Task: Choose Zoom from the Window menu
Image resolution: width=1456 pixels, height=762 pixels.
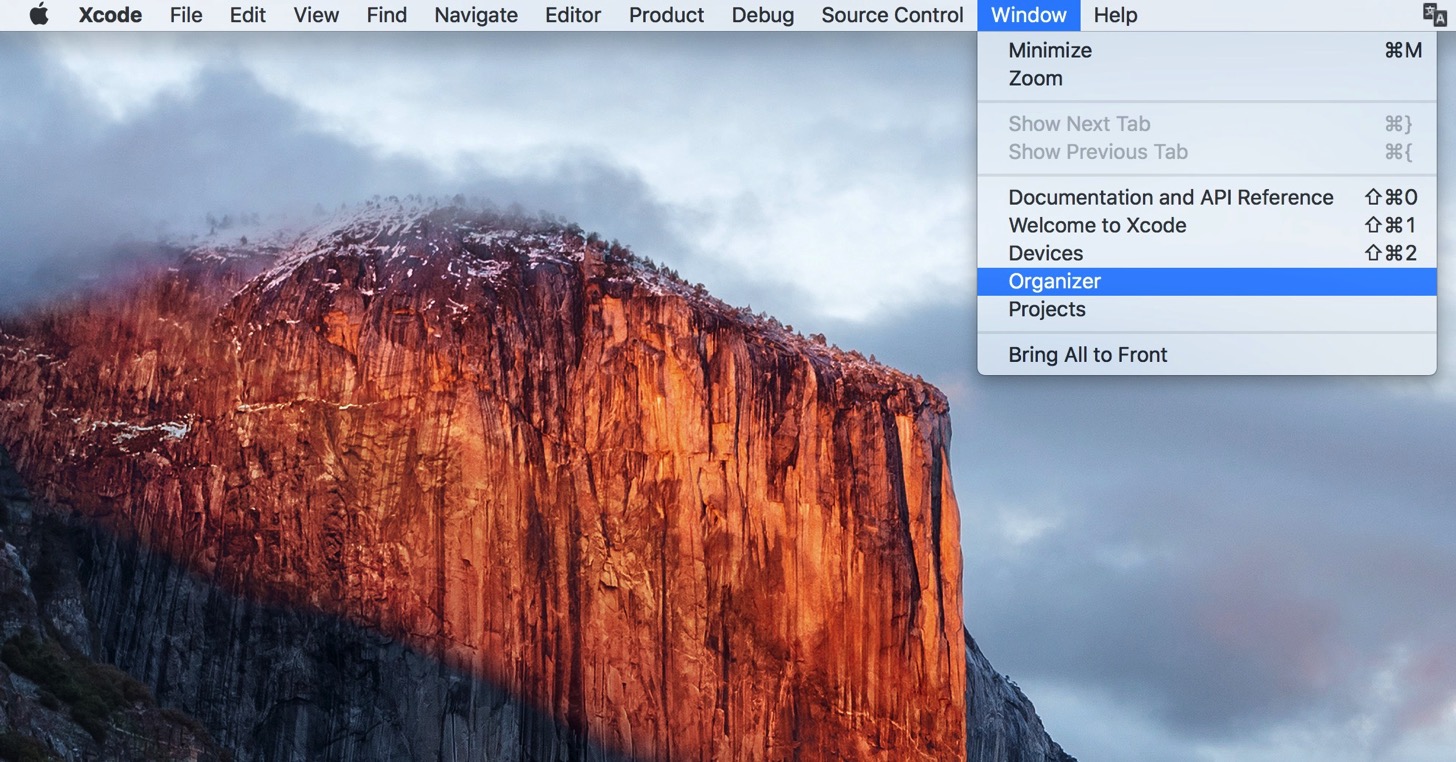Action: [x=1207, y=78]
